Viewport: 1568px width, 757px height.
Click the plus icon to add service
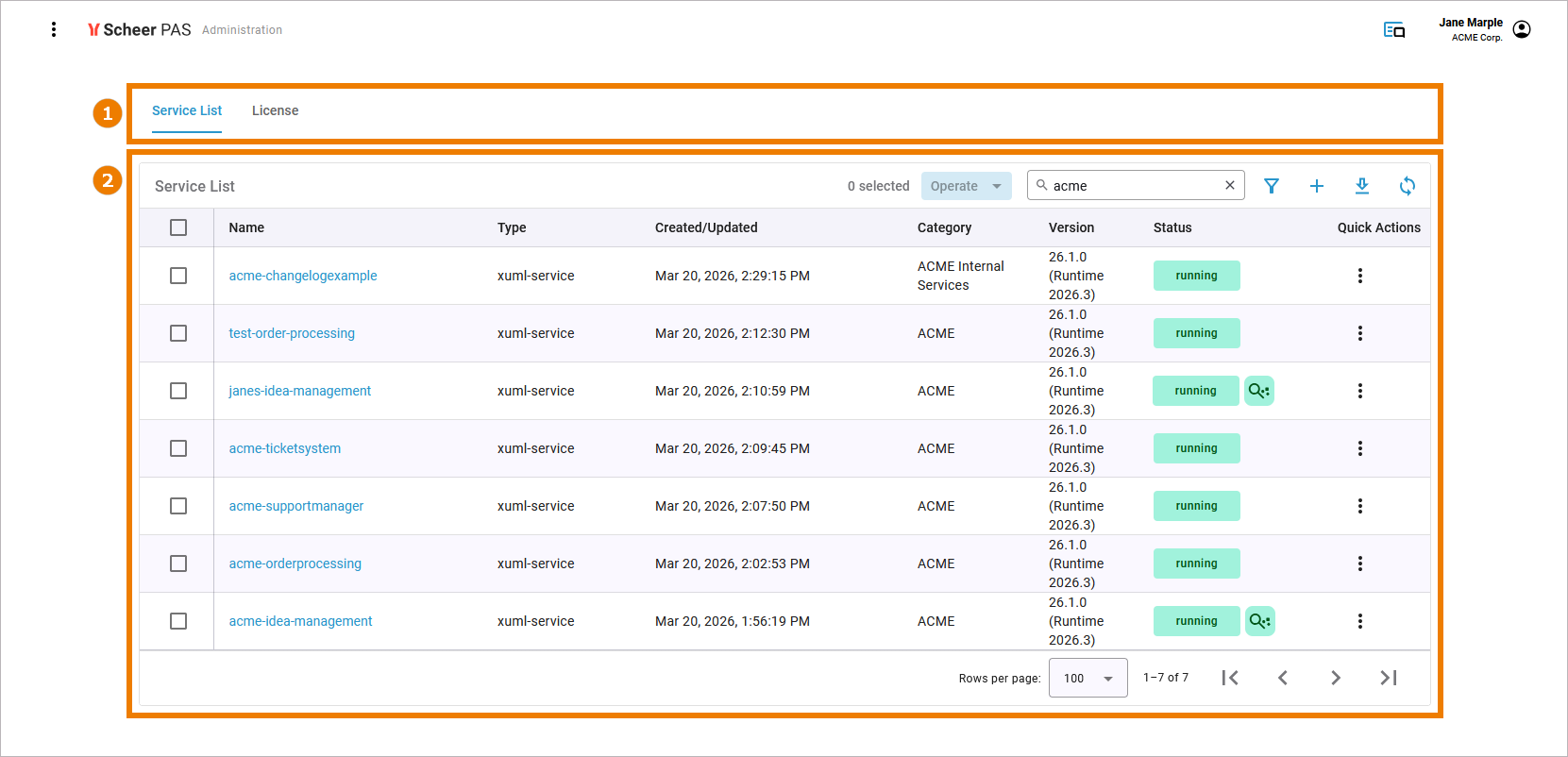tap(1316, 186)
